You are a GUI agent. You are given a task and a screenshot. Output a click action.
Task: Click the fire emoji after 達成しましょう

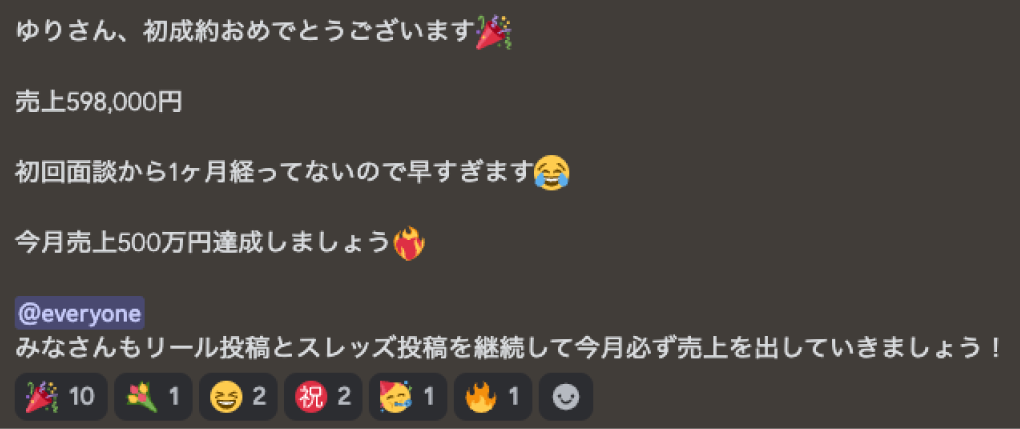(x=410, y=243)
